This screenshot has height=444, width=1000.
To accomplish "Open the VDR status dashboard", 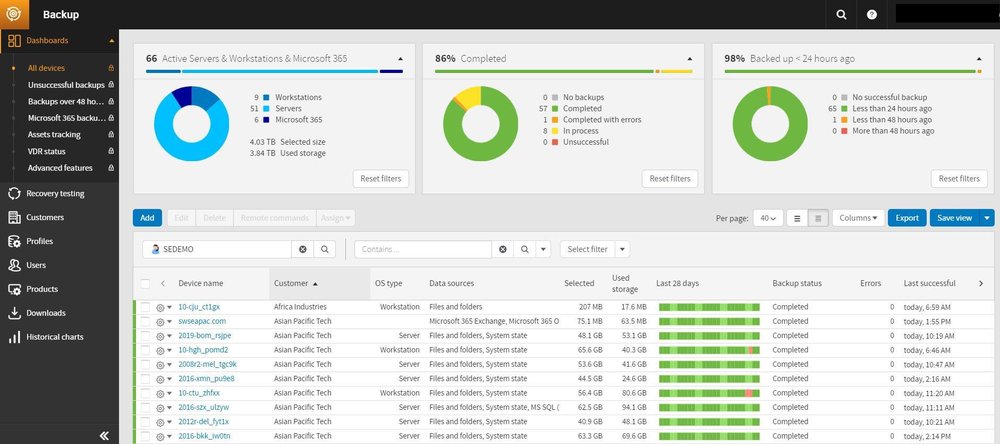I will pos(47,151).
